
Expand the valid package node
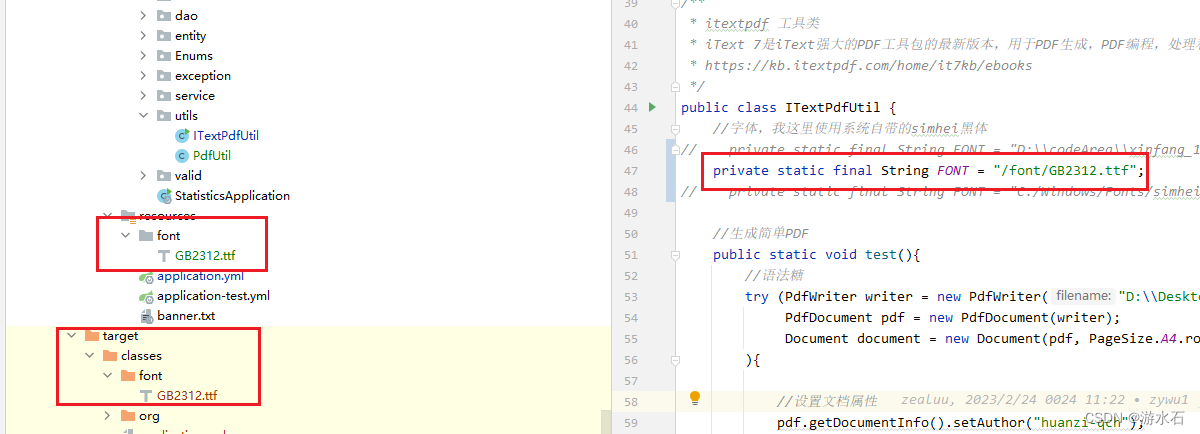143,176
